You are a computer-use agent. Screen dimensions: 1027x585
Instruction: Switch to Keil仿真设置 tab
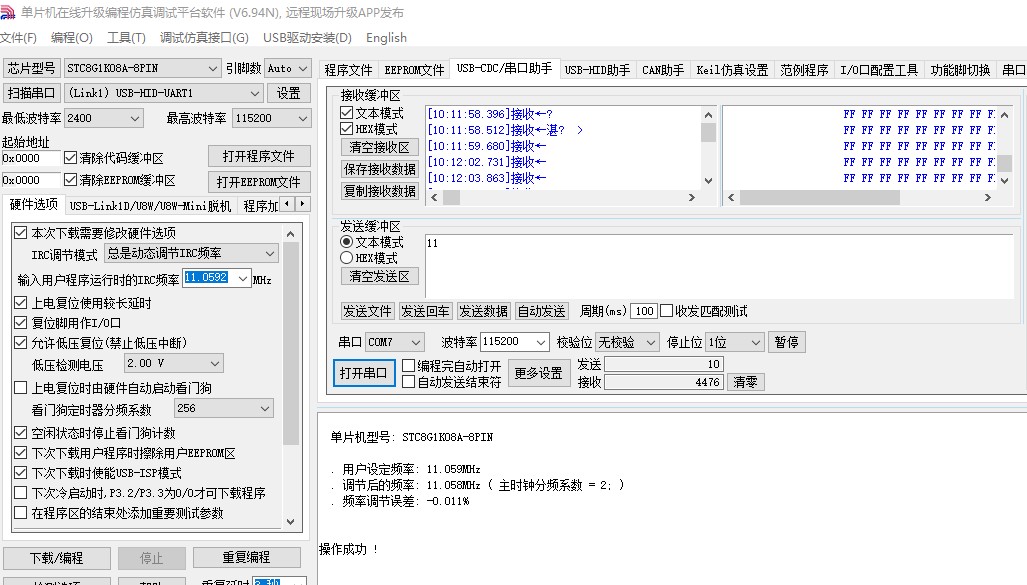[732, 69]
